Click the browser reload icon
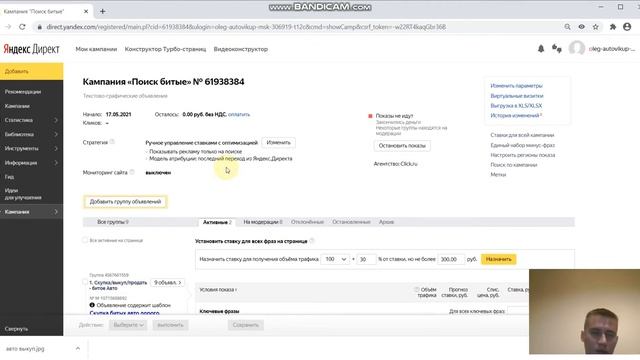 click(x=22, y=27)
